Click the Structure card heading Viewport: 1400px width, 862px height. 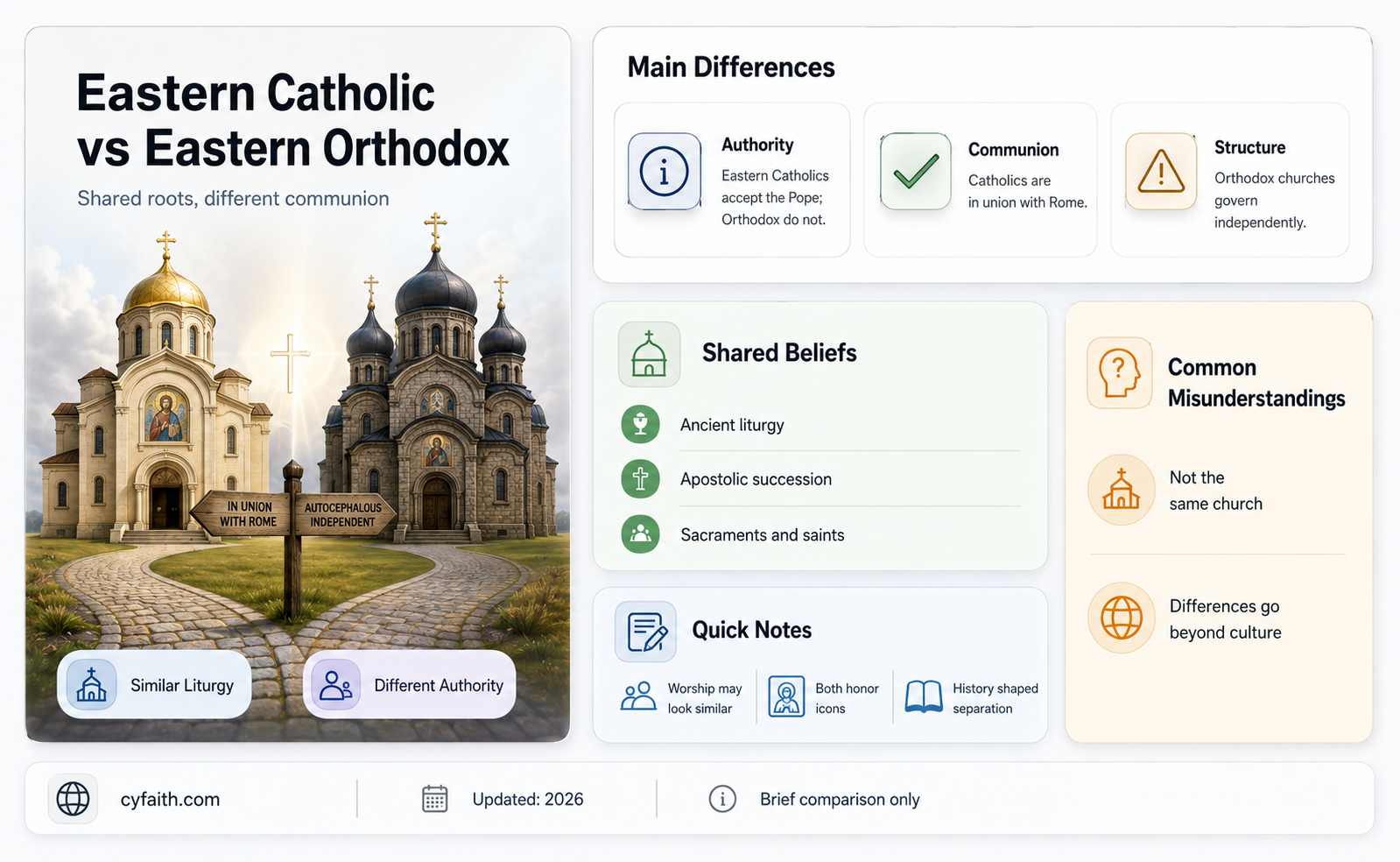[x=1249, y=147]
